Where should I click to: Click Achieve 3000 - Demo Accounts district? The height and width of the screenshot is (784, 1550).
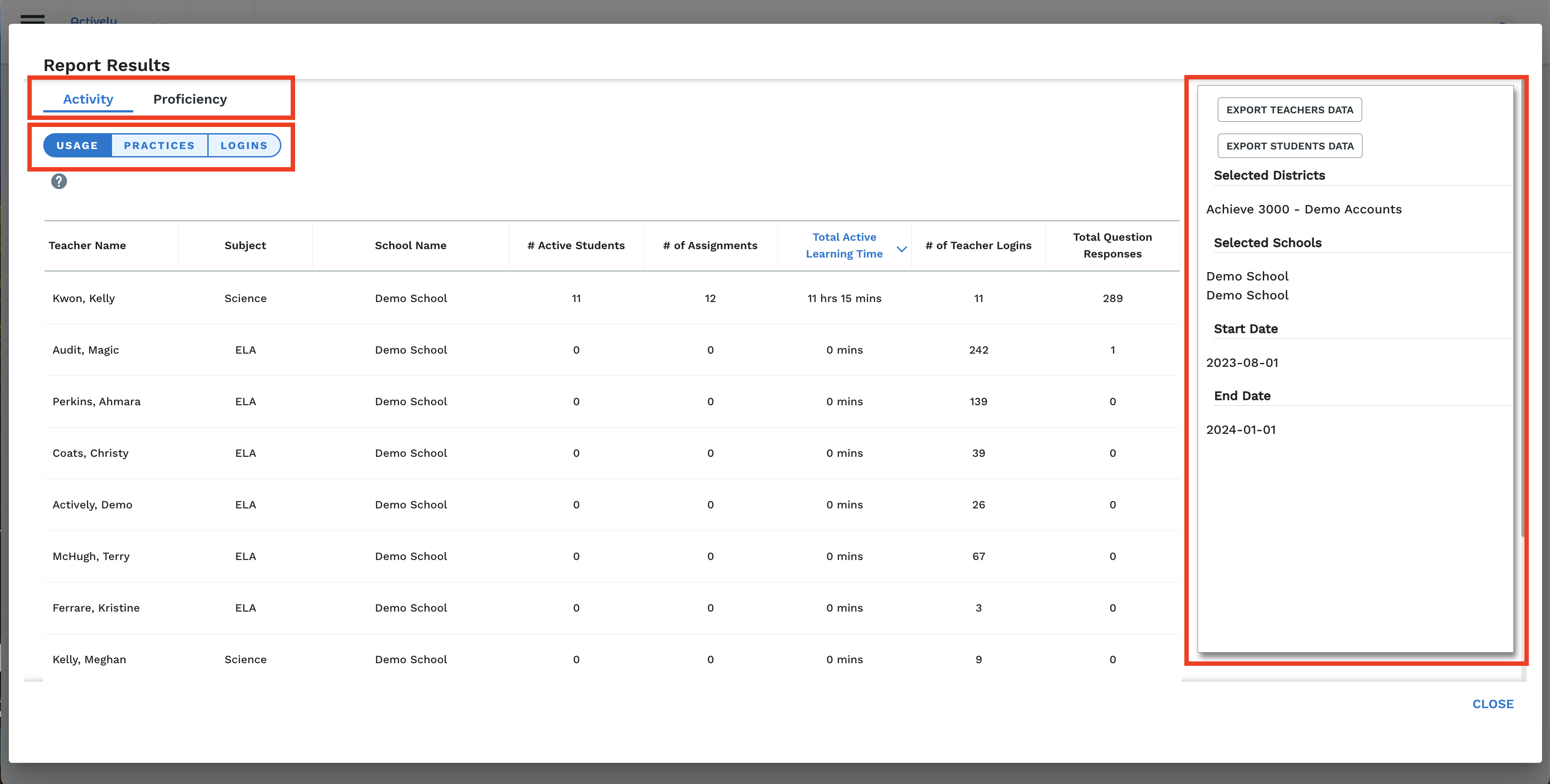pos(1304,209)
